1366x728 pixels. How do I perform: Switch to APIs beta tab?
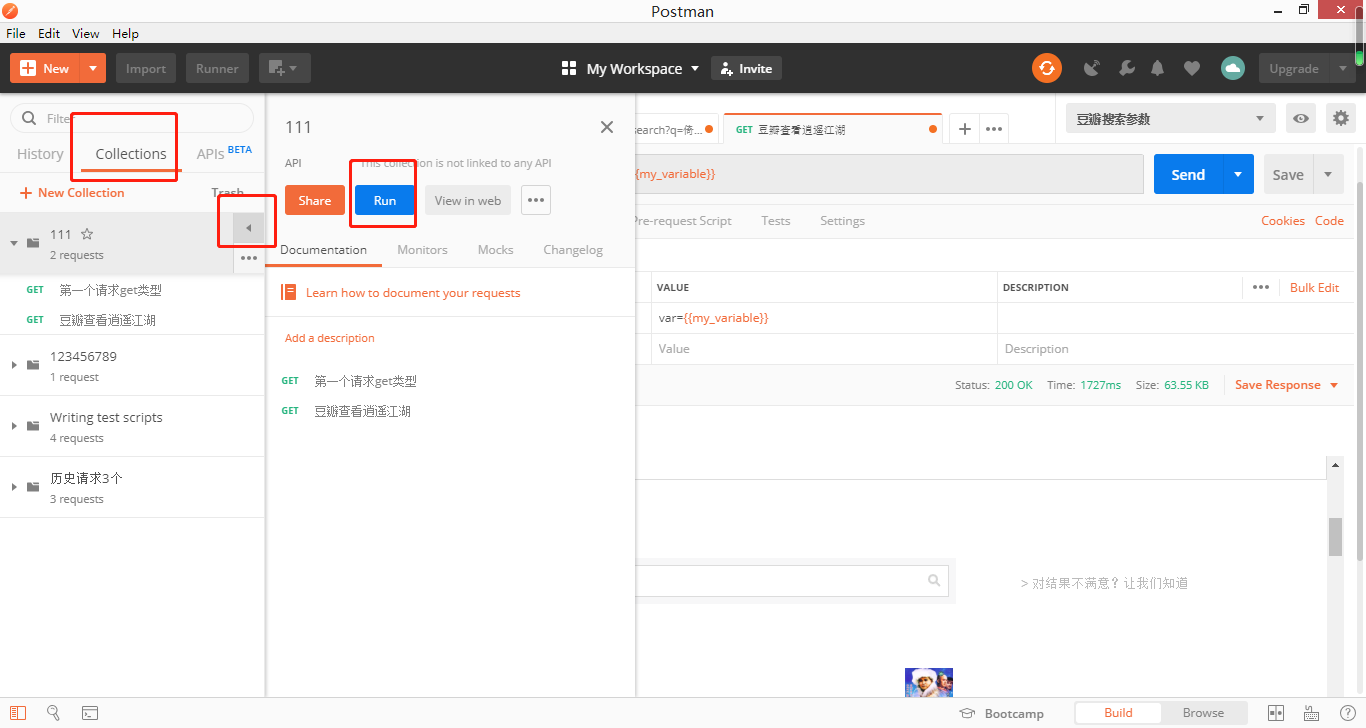click(x=224, y=153)
